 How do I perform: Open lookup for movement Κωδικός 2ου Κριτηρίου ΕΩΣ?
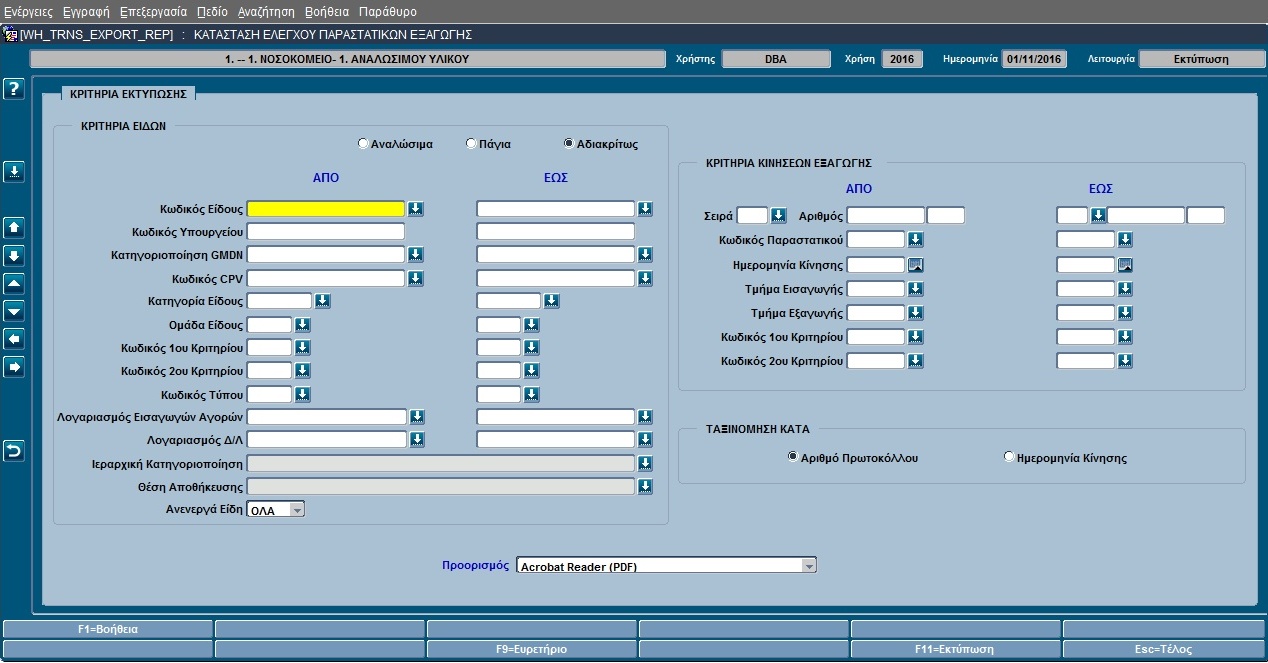tap(1125, 361)
